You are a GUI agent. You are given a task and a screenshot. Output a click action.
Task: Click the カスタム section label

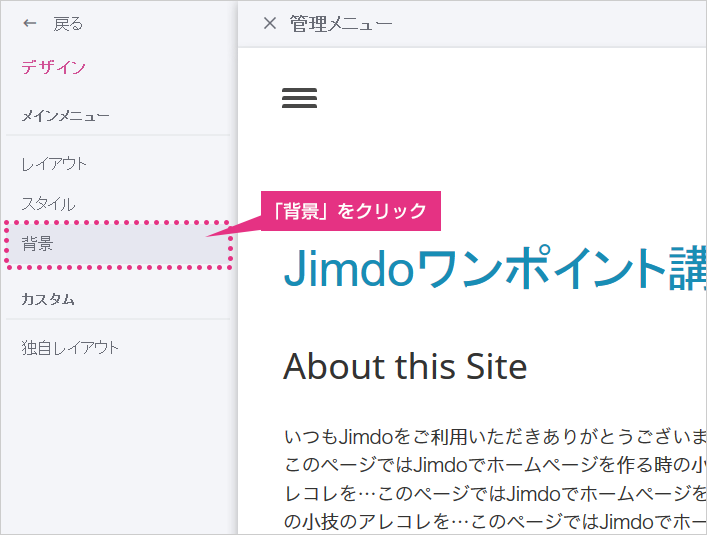(x=48, y=299)
